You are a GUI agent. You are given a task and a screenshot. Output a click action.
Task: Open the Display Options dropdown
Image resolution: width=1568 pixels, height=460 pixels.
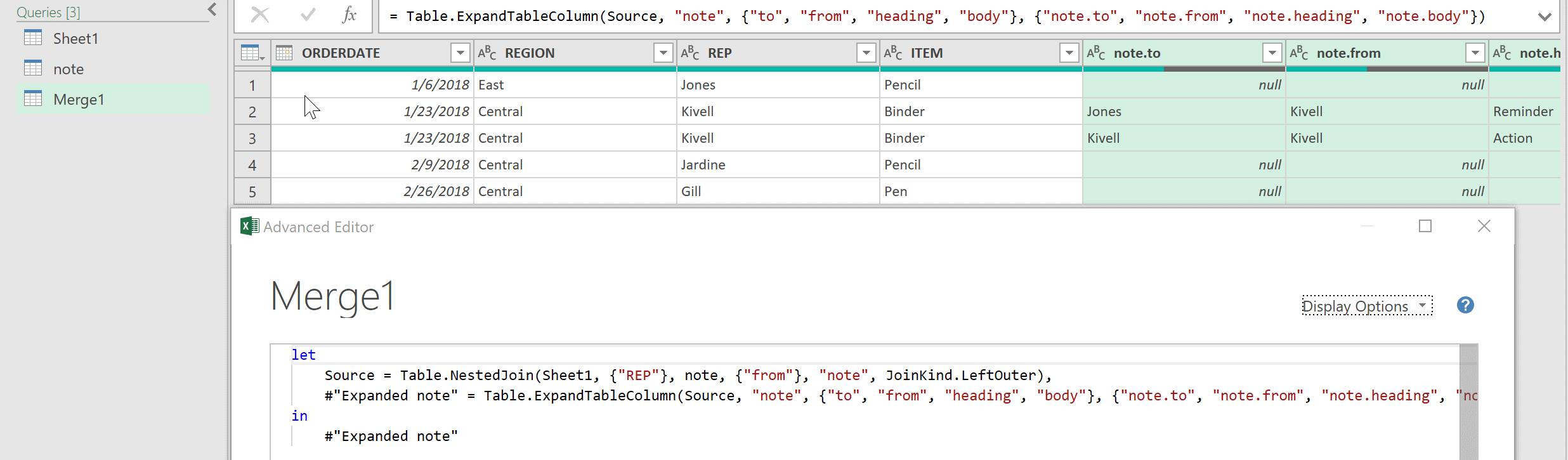(1367, 306)
